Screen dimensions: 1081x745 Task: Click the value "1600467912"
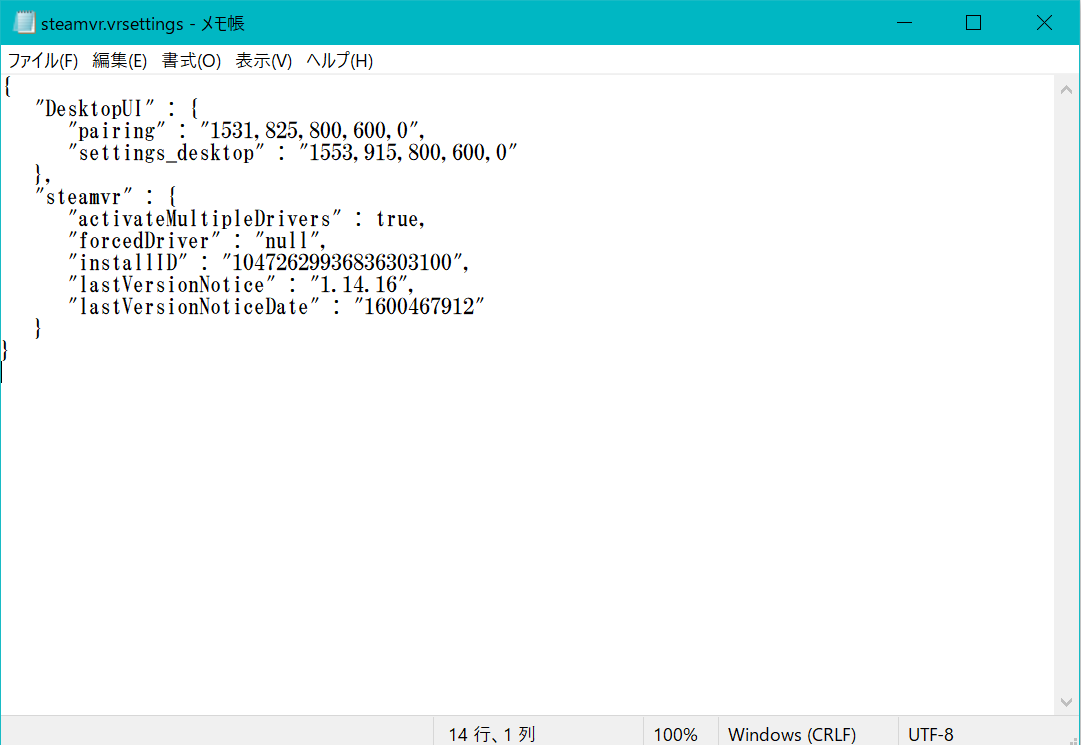420,307
